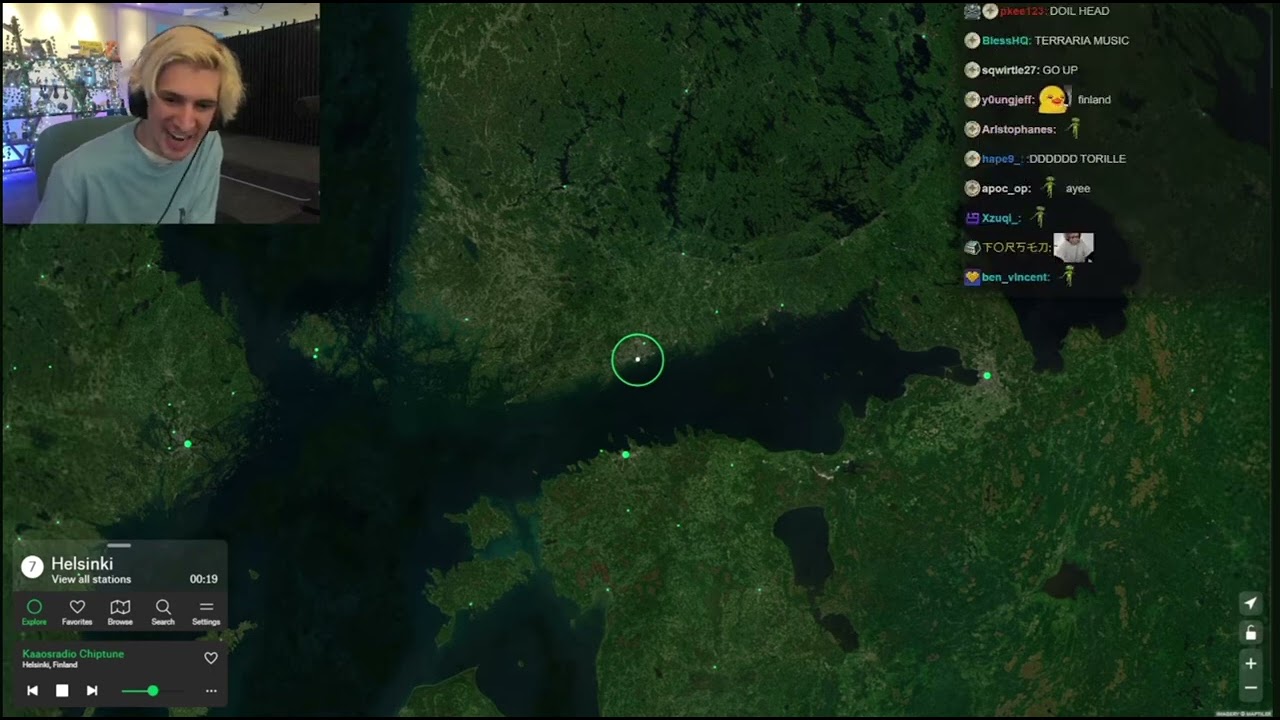The height and width of the screenshot is (720, 1280).
Task: Click chat username apoc_op
Action: click(x=1006, y=189)
